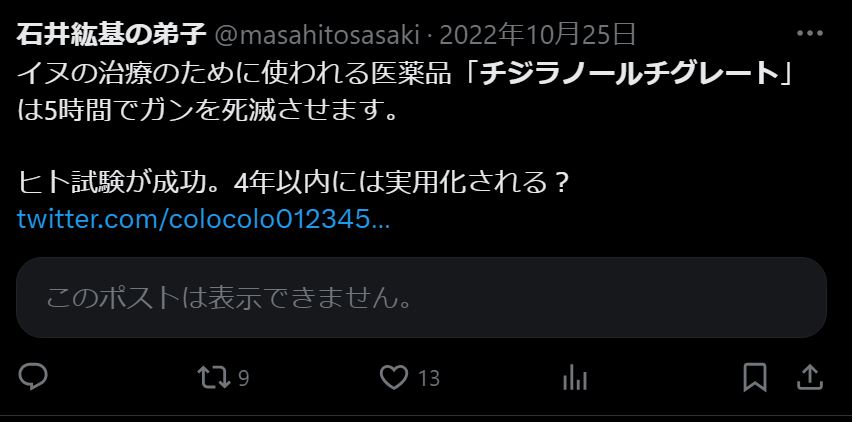Open the three-dot more options menu
Image resolution: width=852 pixels, height=422 pixels.
810,34
